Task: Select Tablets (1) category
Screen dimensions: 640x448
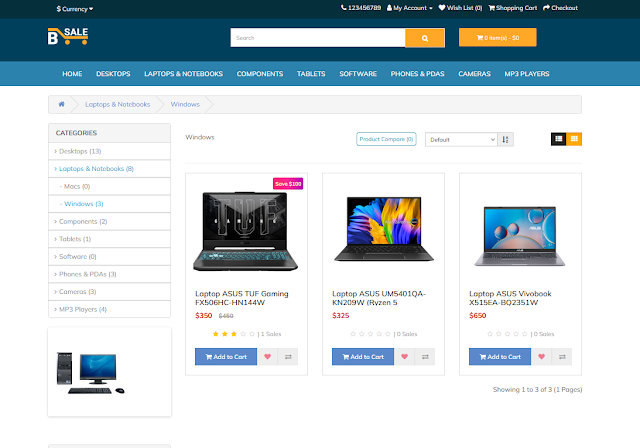Action: tap(109, 239)
